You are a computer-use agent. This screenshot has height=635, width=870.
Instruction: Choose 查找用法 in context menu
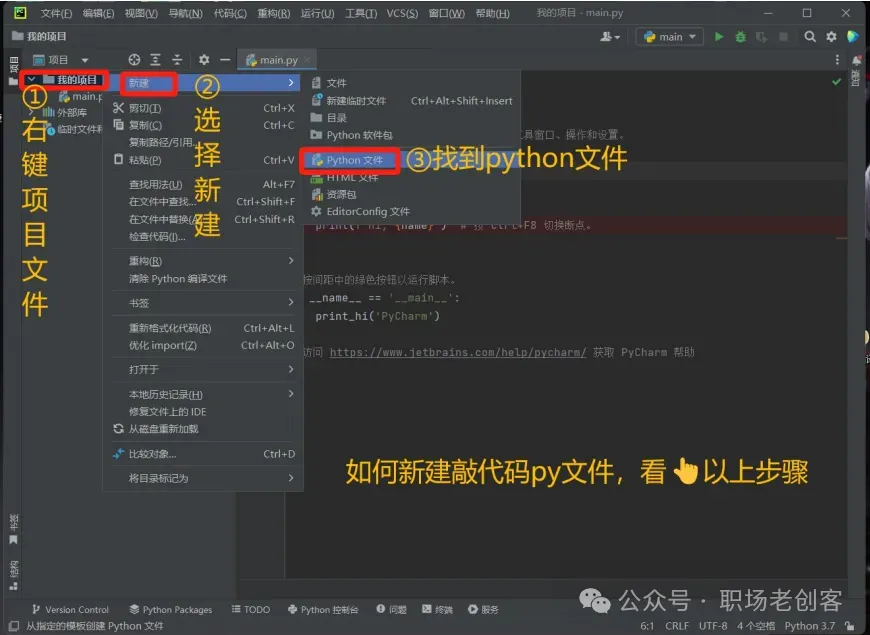pos(203,184)
